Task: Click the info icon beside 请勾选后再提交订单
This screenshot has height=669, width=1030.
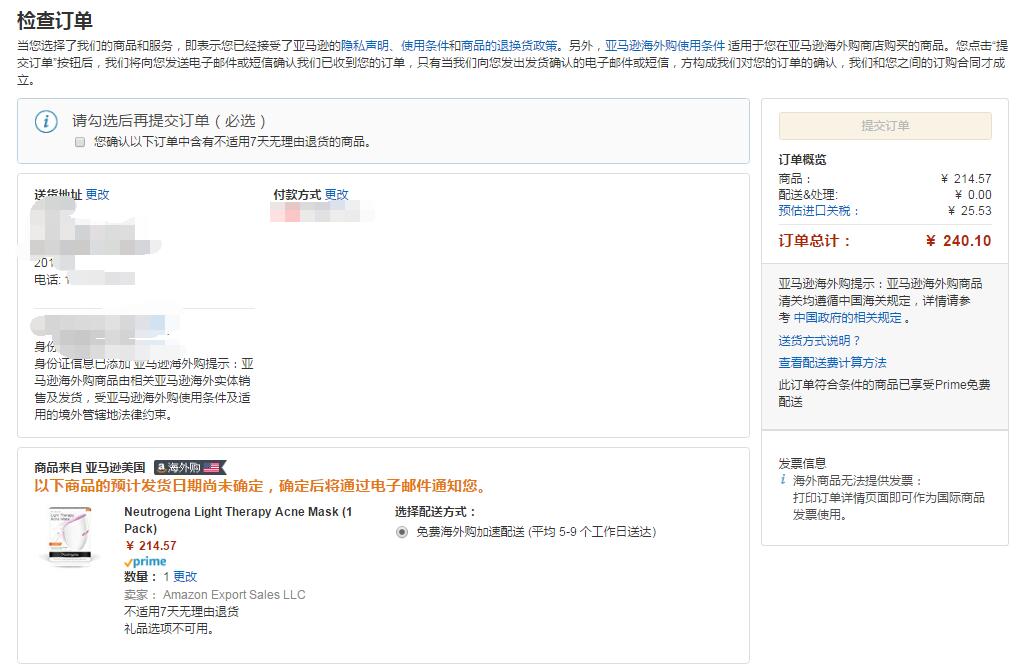Action: (x=46, y=122)
